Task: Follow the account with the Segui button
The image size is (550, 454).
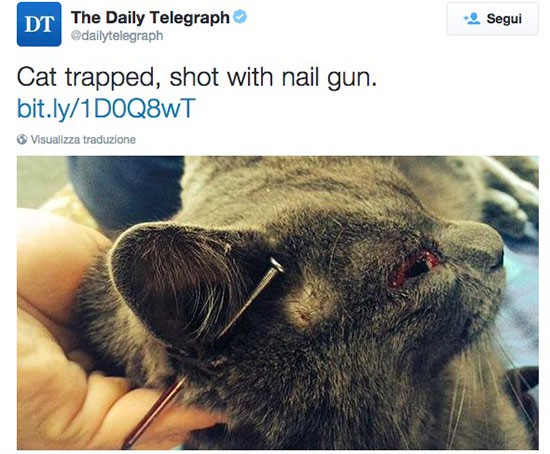Action: 492,19
